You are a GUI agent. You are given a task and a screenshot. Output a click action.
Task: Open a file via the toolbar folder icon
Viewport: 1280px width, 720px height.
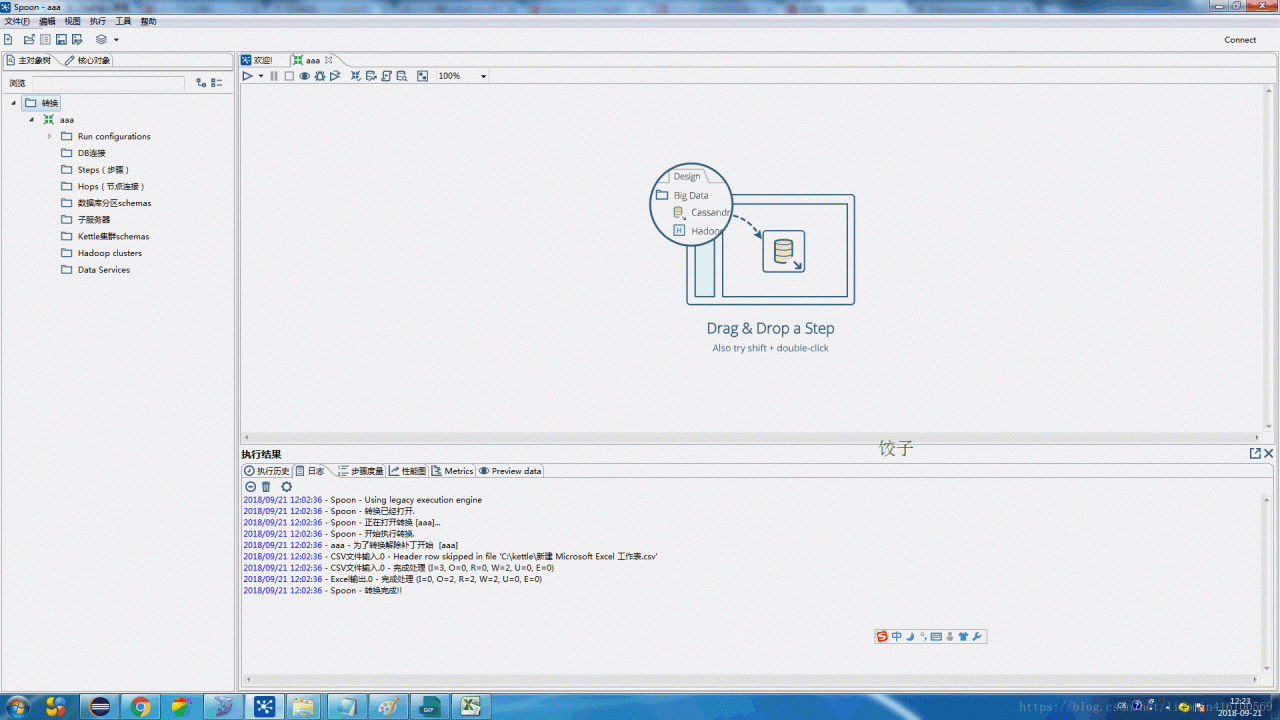(x=29, y=40)
